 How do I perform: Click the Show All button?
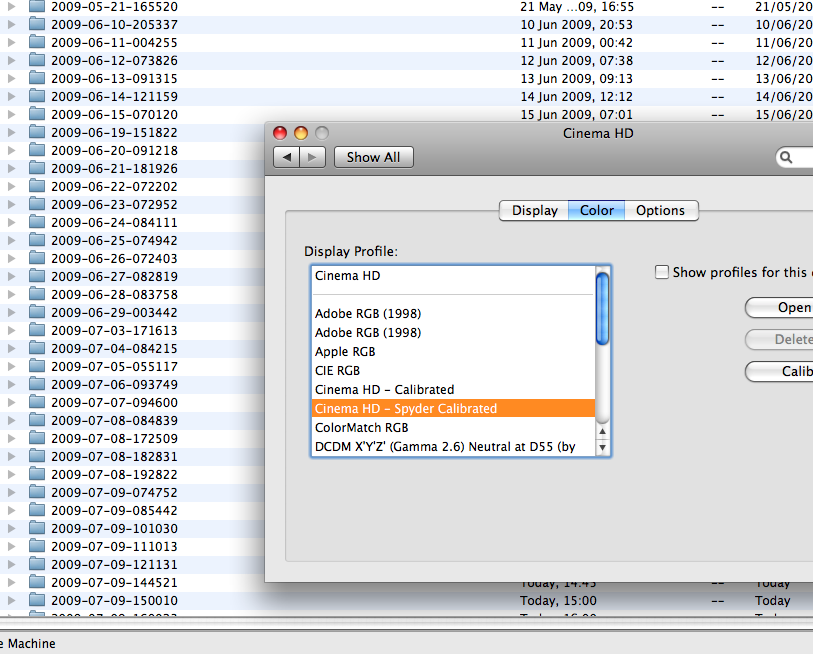[373, 157]
